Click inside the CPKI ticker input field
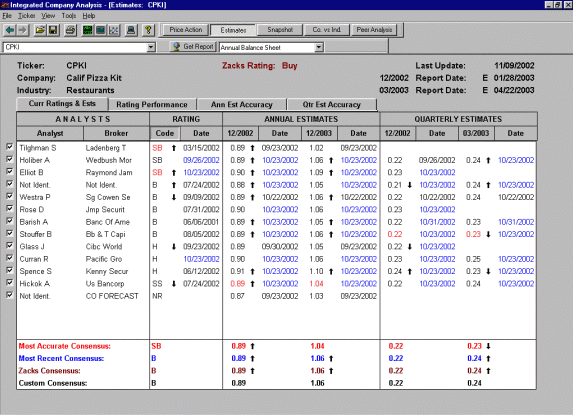Screen dimensions: 573x415 tap(75, 47)
